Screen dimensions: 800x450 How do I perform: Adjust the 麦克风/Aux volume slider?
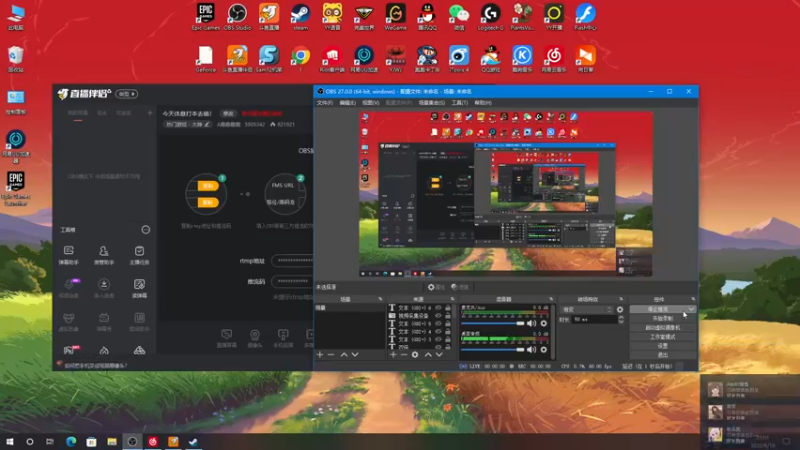point(493,323)
